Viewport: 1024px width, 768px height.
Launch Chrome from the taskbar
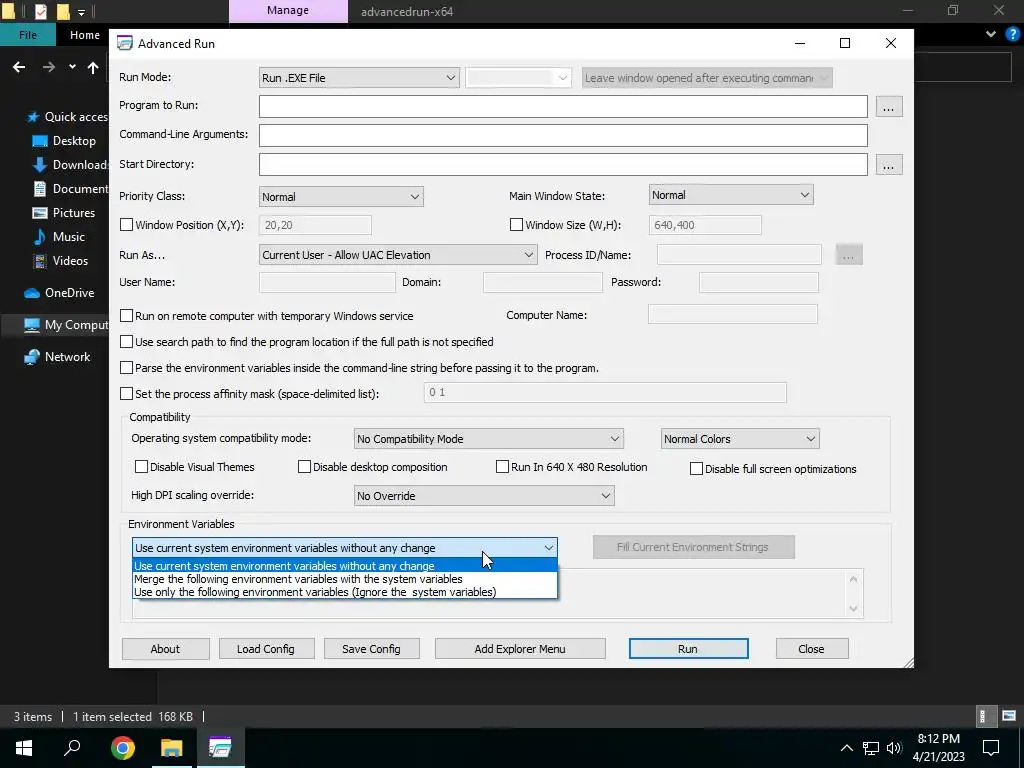click(x=122, y=748)
